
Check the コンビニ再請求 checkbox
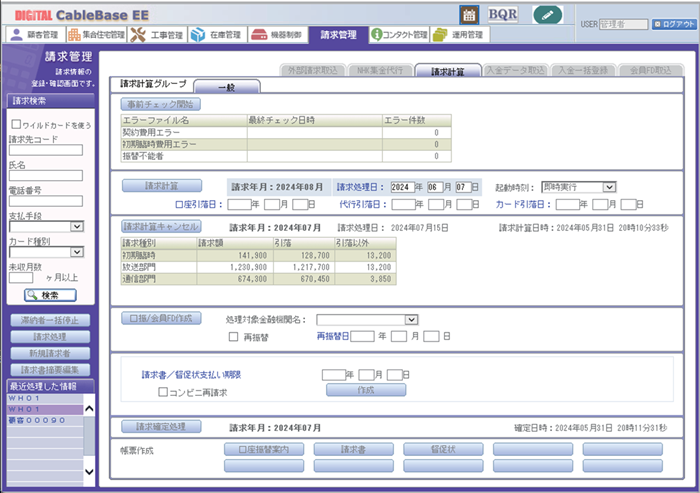pos(163,393)
